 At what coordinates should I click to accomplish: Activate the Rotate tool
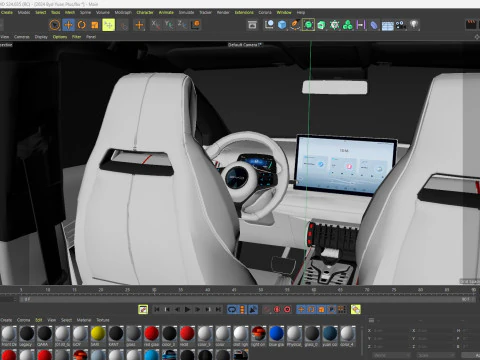pos(82,25)
